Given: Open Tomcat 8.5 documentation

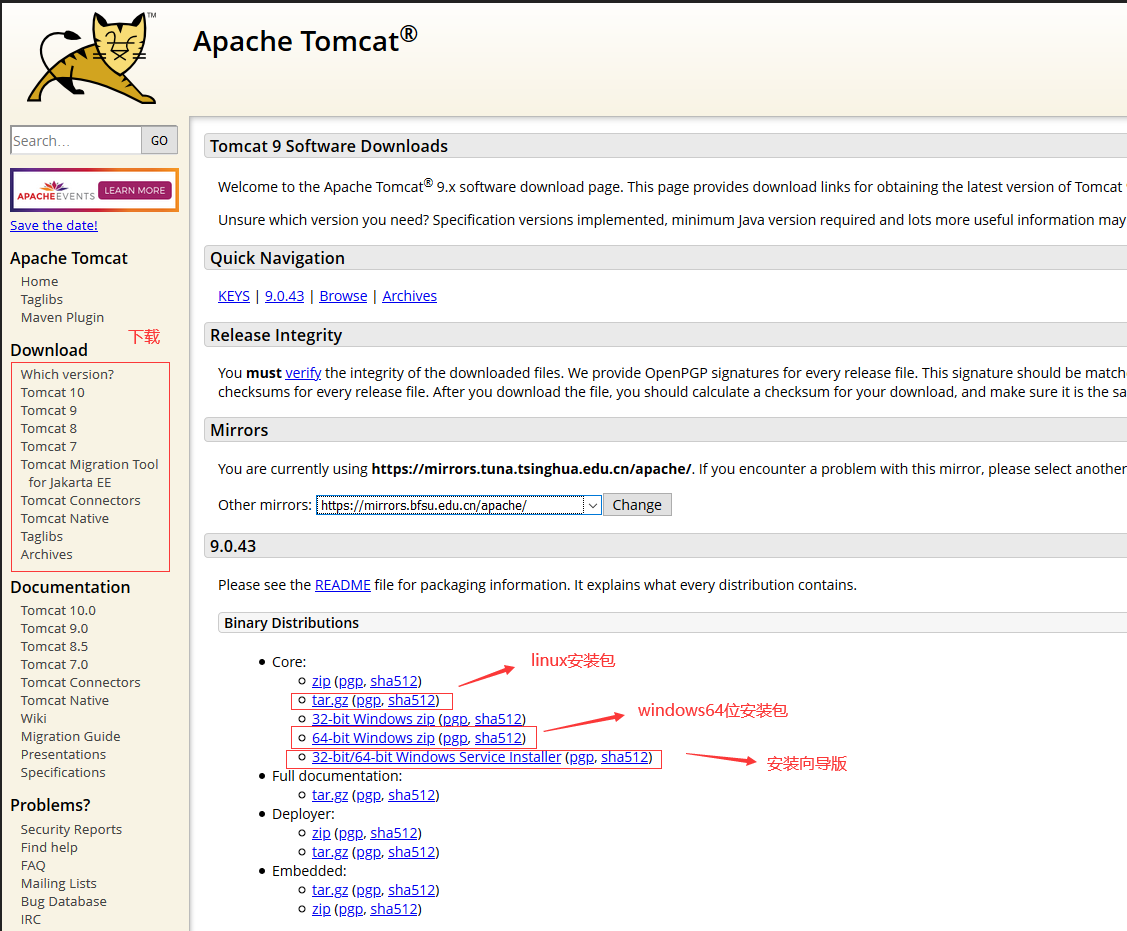Looking at the screenshot, I should coord(55,646).
